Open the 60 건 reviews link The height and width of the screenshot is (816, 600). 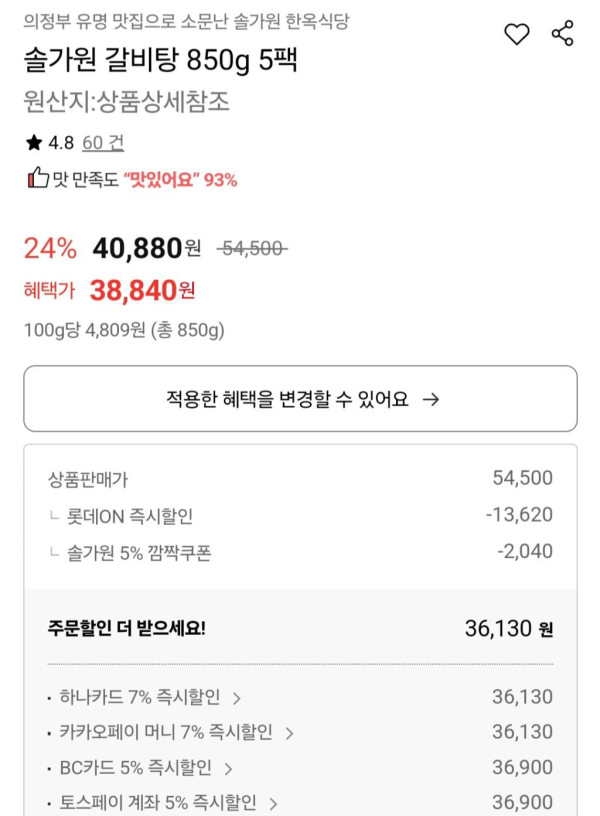103,143
